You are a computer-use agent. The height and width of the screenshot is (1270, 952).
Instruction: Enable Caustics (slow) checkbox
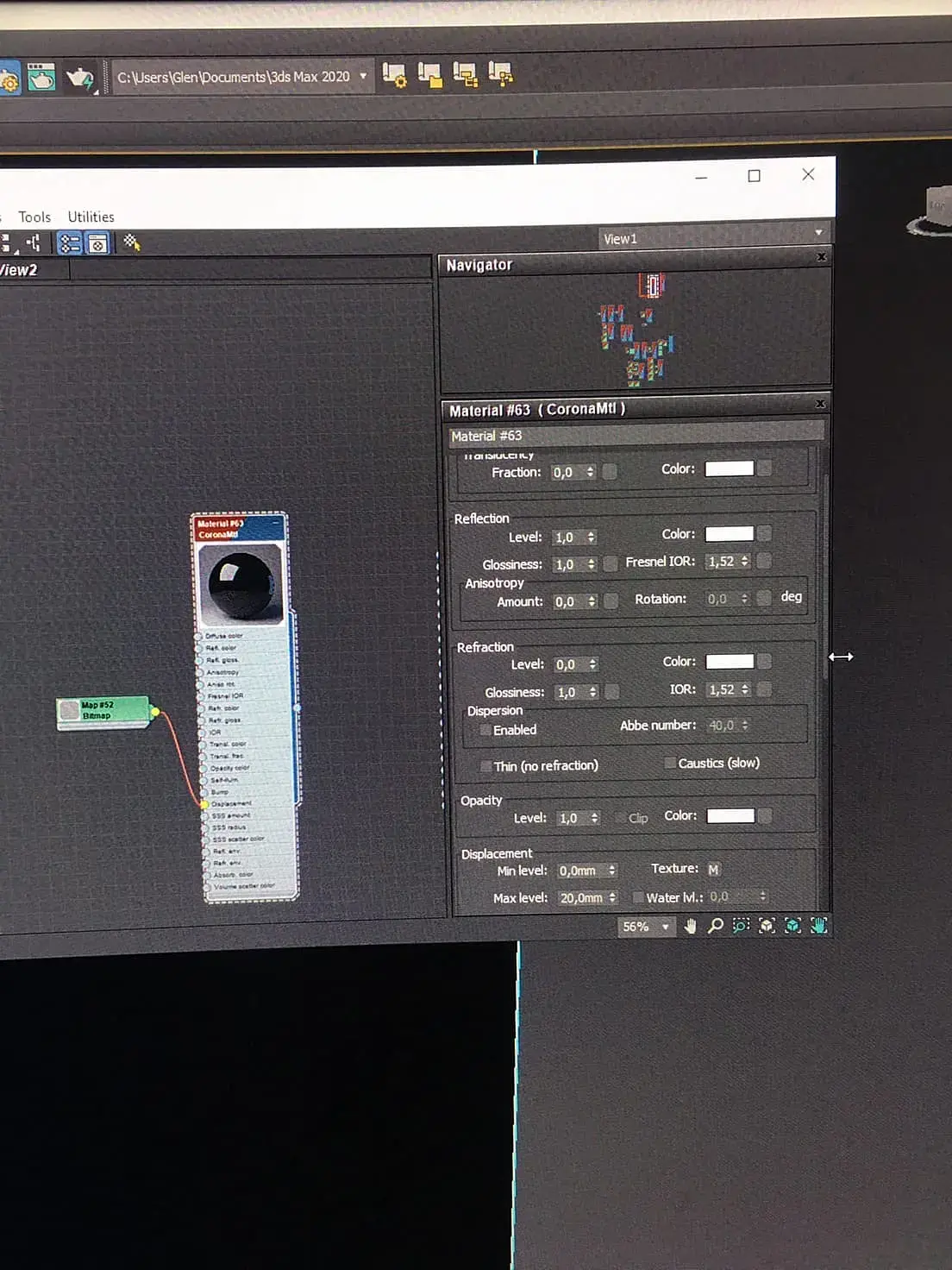click(x=670, y=763)
